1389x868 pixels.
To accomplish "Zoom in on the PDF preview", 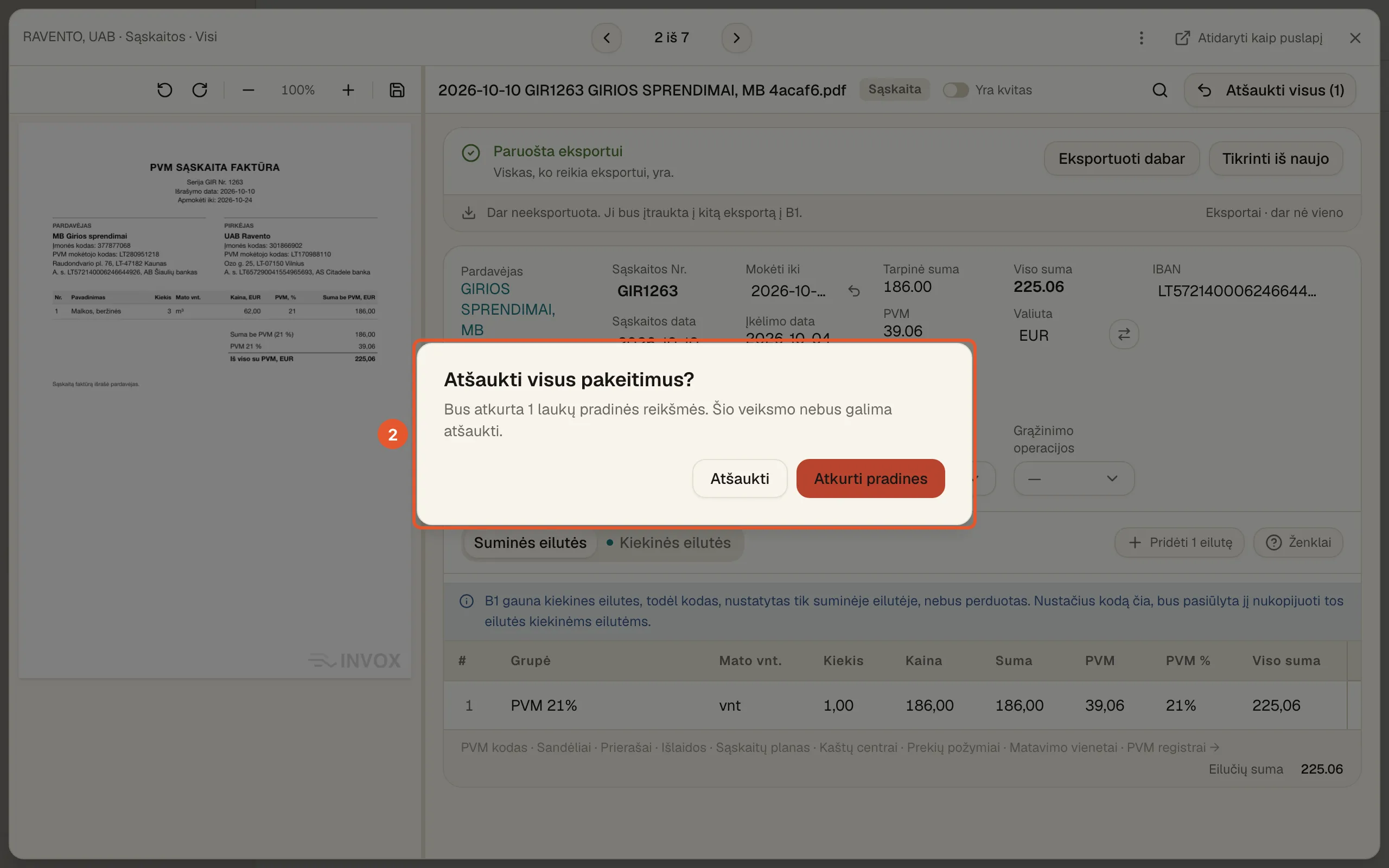I will point(348,90).
